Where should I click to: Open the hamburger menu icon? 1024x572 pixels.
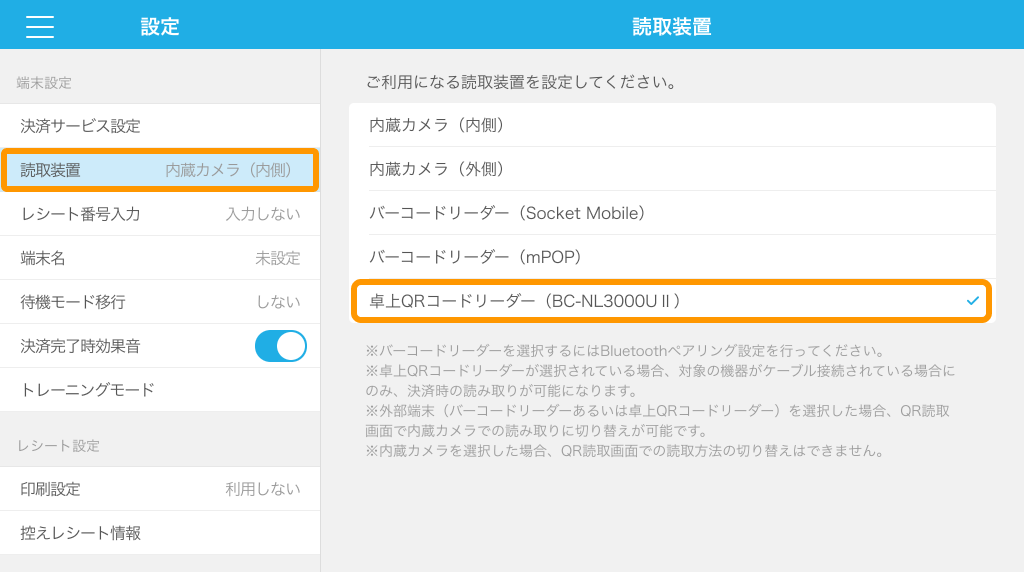click(x=40, y=27)
